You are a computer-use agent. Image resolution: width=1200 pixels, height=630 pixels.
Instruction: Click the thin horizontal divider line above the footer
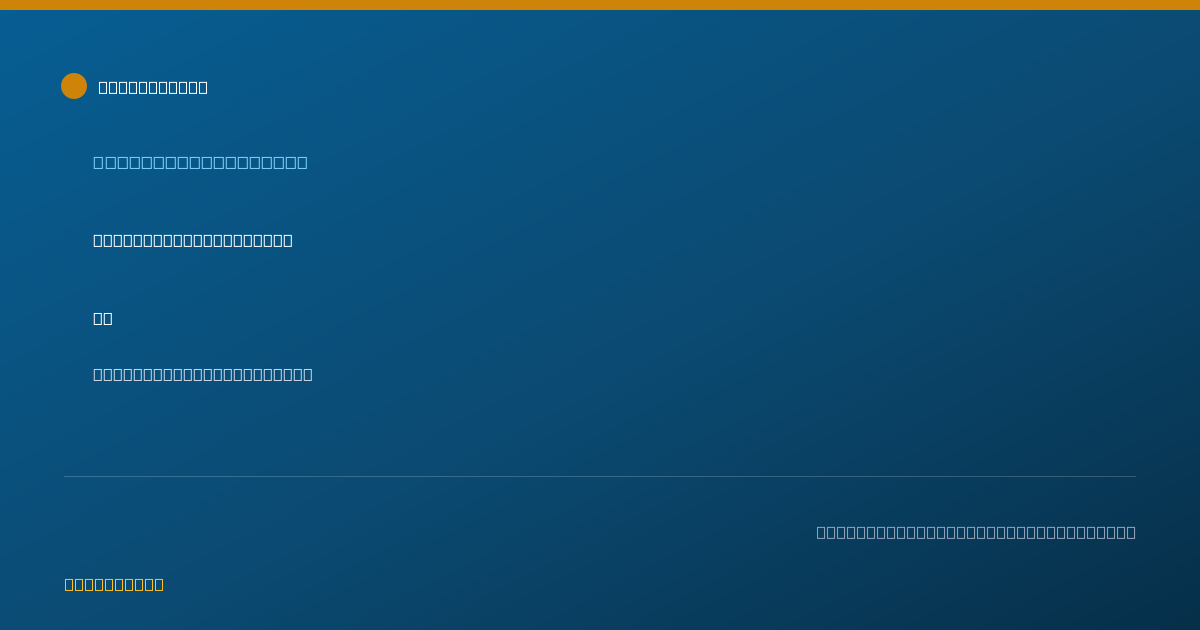(x=600, y=476)
